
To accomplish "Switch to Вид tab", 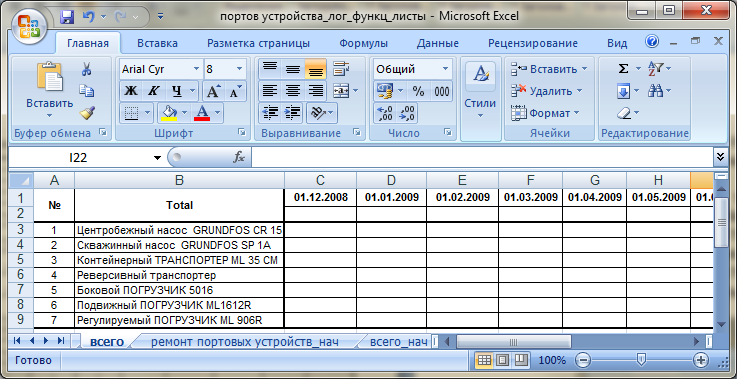I will [617, 43].
